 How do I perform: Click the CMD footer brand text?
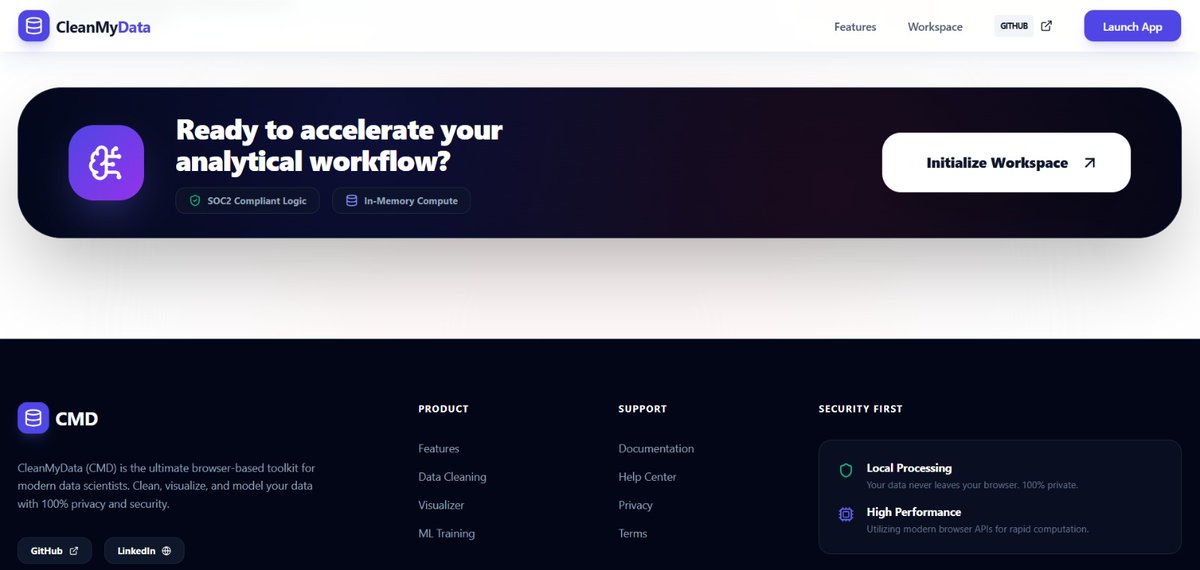point(77,419)
